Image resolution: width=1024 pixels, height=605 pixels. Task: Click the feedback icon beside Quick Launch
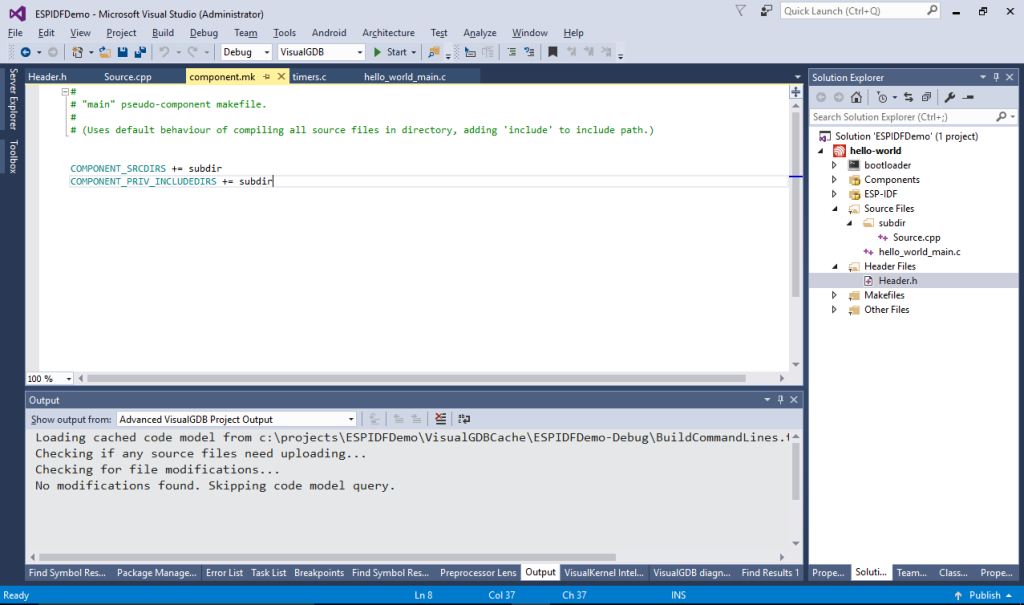[766, 11]
